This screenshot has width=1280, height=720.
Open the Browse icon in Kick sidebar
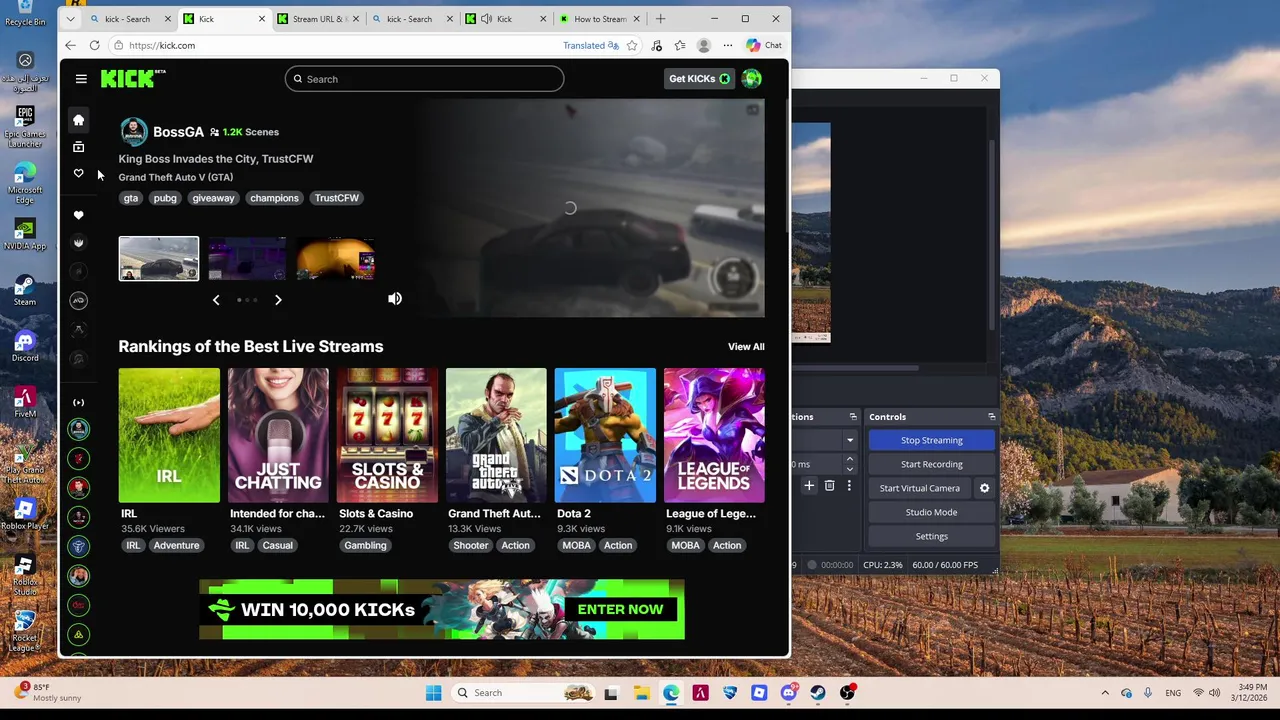(78, 147)
